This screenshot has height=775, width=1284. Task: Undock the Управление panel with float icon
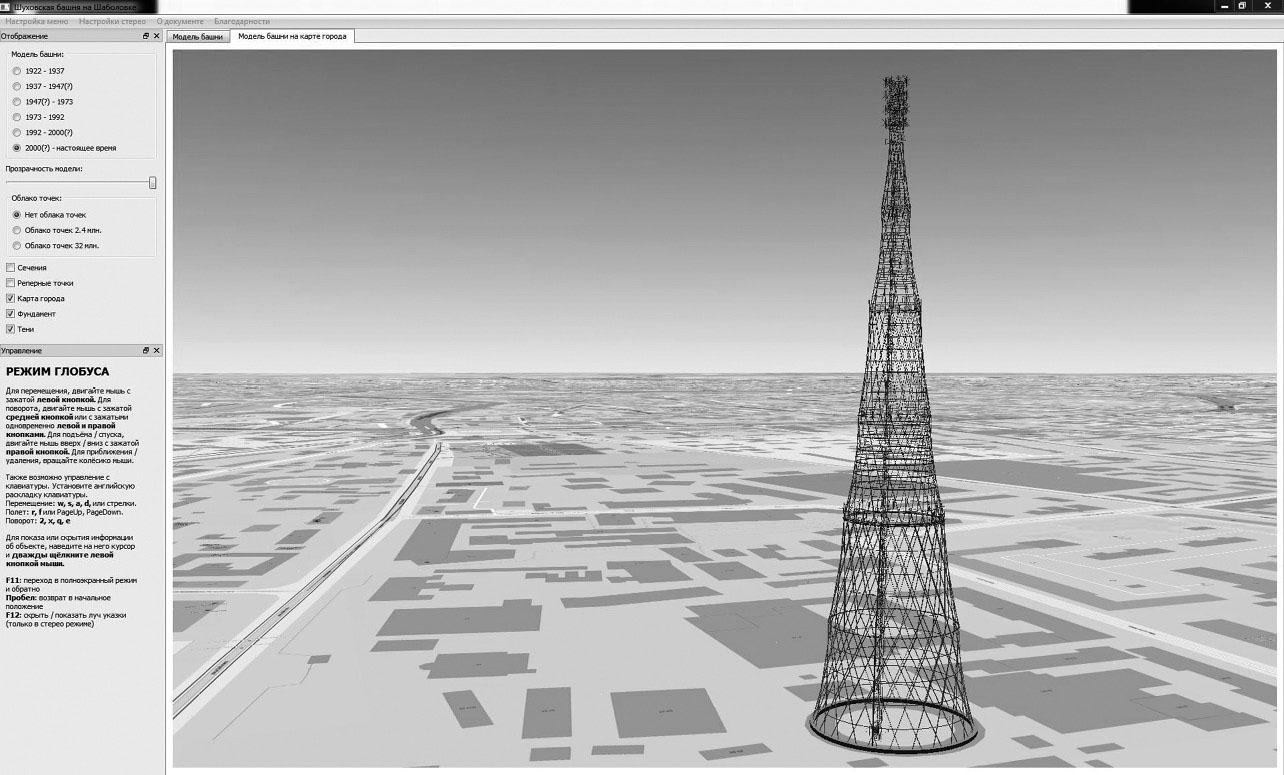(x=146, y=351)
